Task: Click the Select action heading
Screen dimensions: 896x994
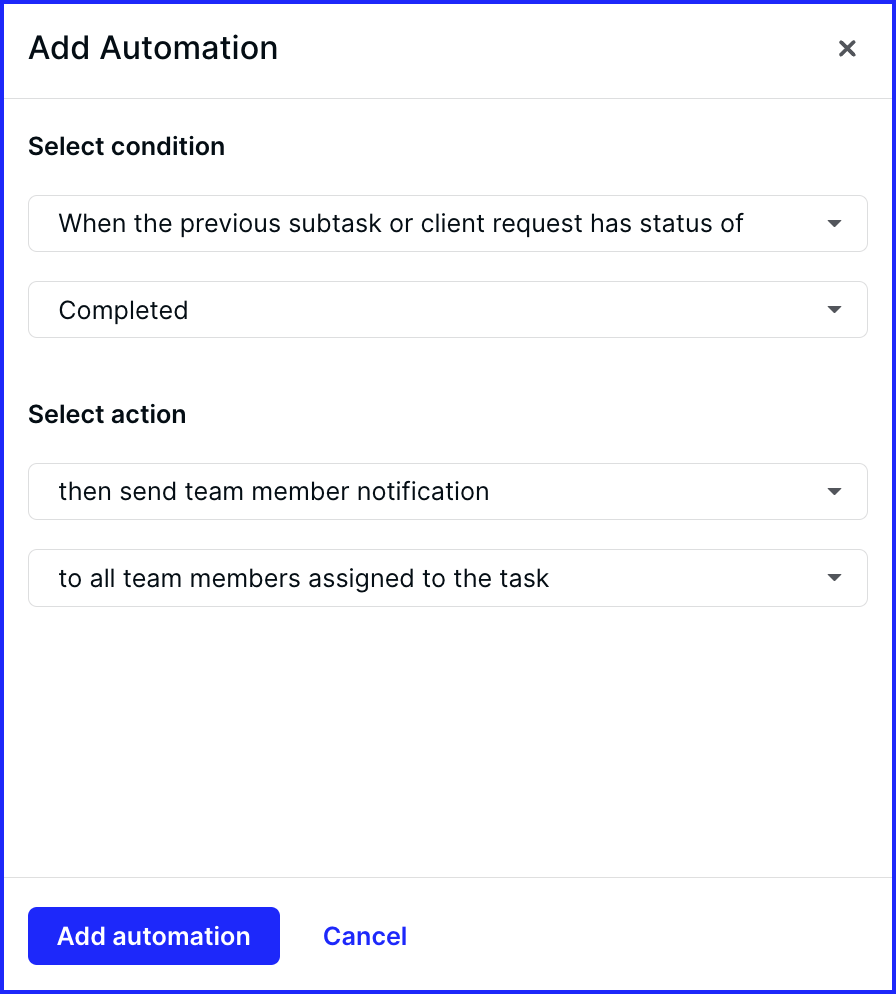Action: click(x=107, y=415)
